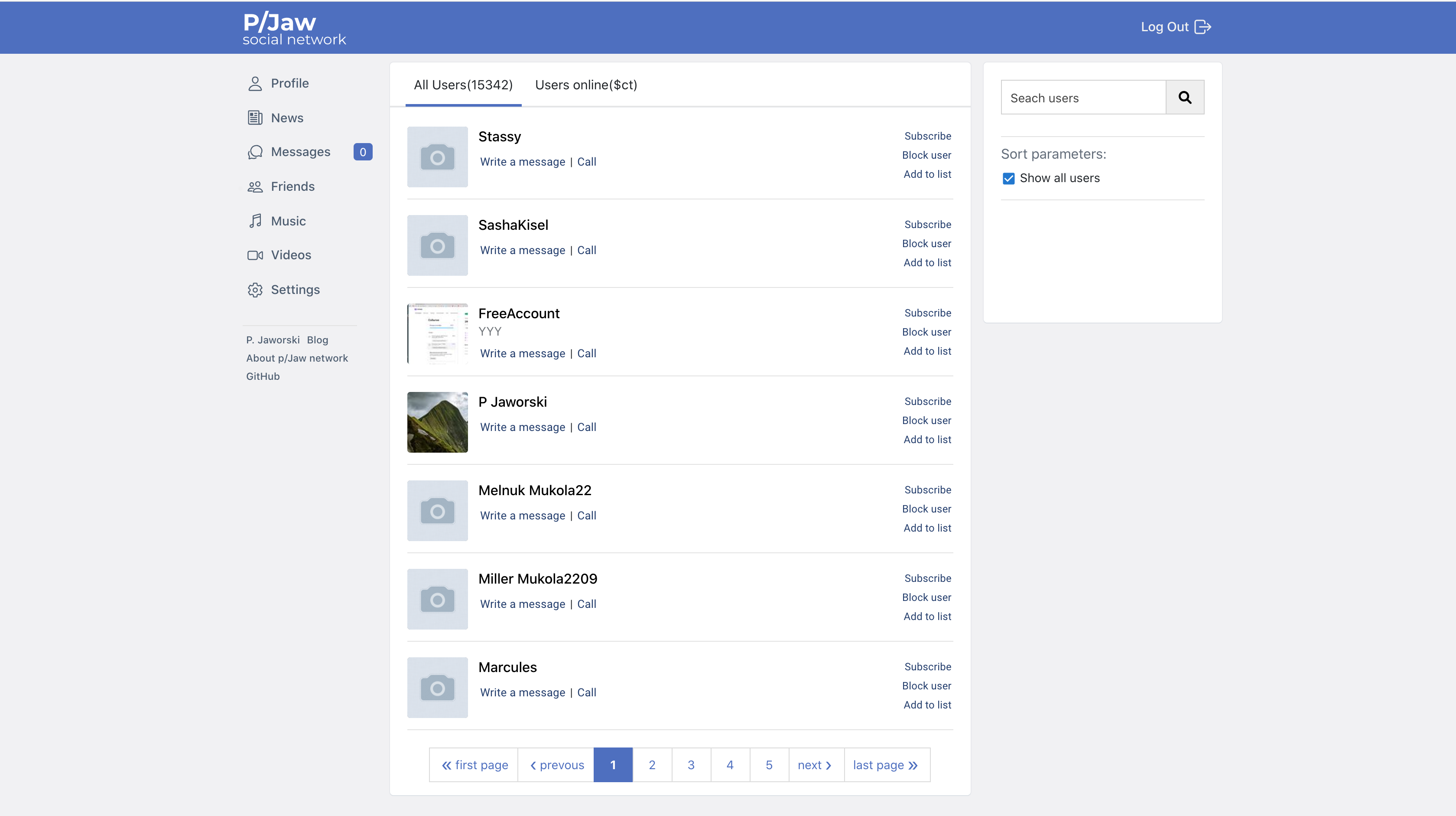Switch to the Users online tab
The height and width of the screenshot is (816, 1456).
[x=585, y=85]
